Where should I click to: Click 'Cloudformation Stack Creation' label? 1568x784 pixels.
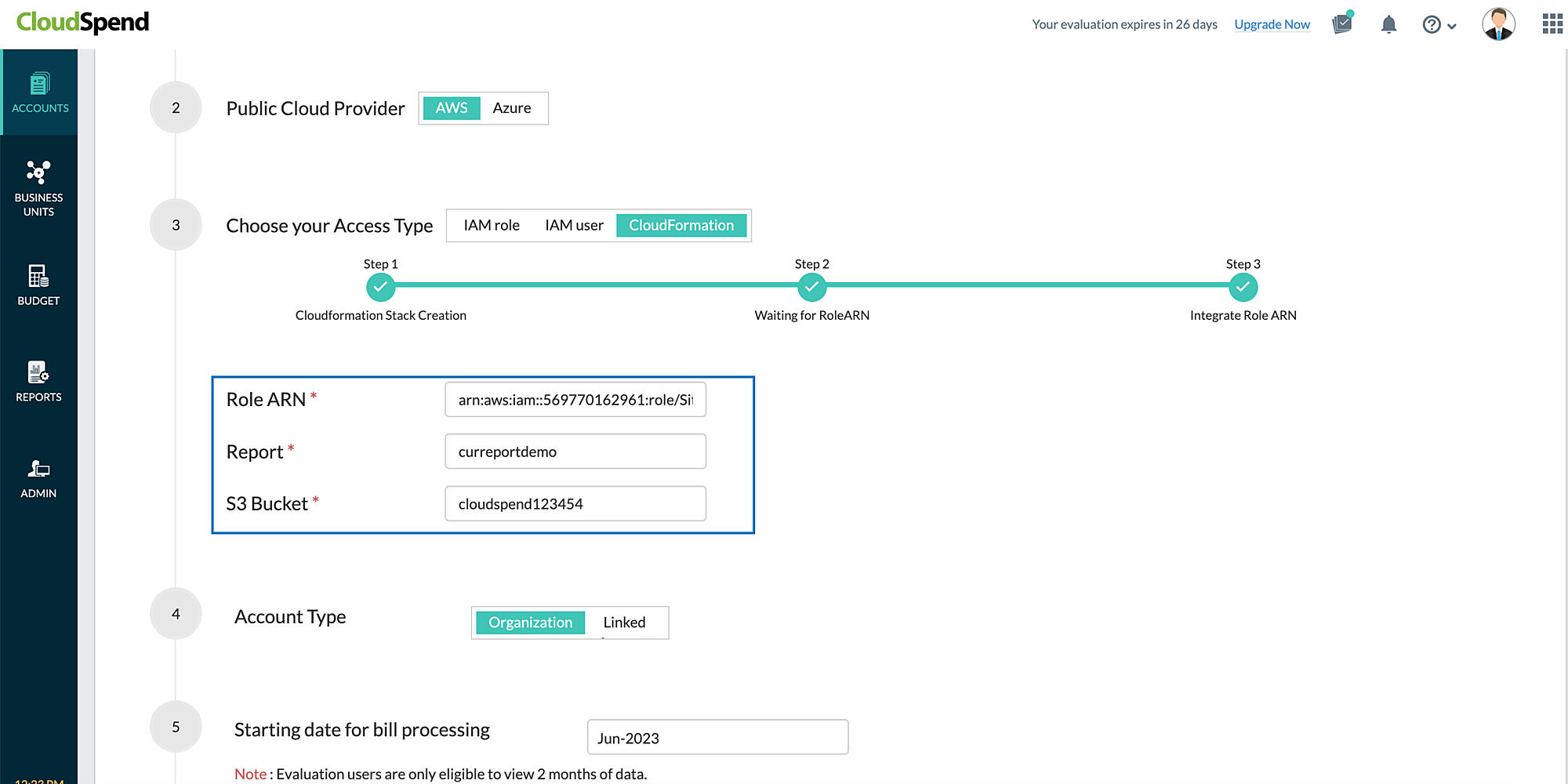coord(381,315)
